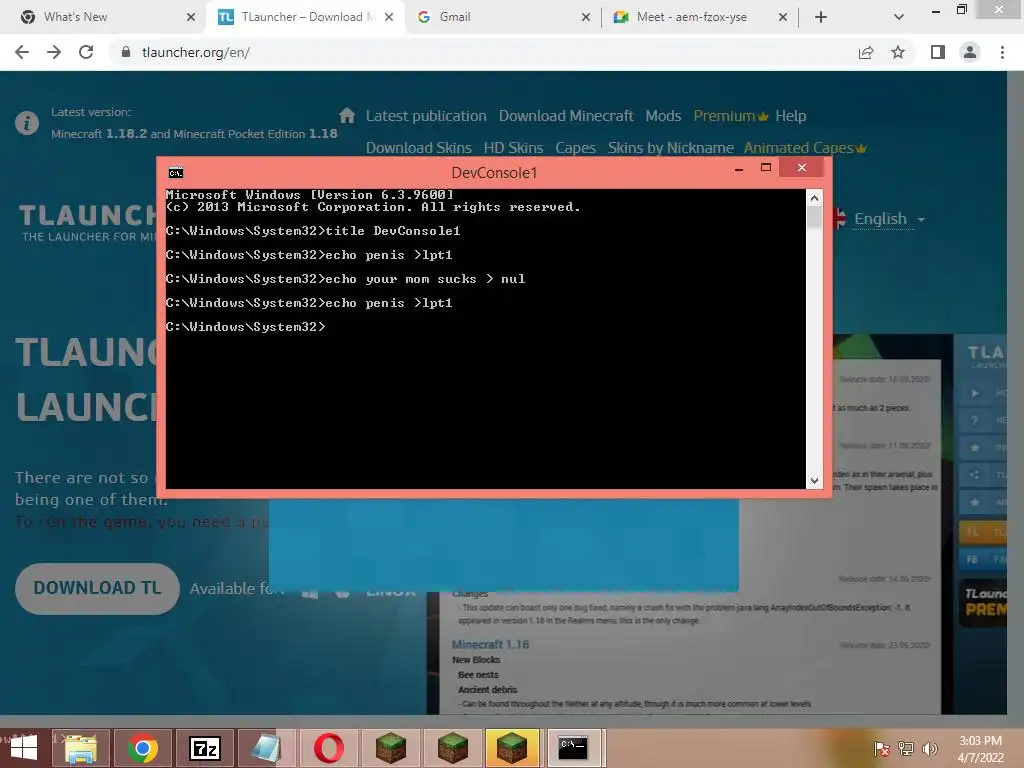The height and width of the screenshot is (768, 1024).
Task: Open the Download Skins link
Action: 419,148
